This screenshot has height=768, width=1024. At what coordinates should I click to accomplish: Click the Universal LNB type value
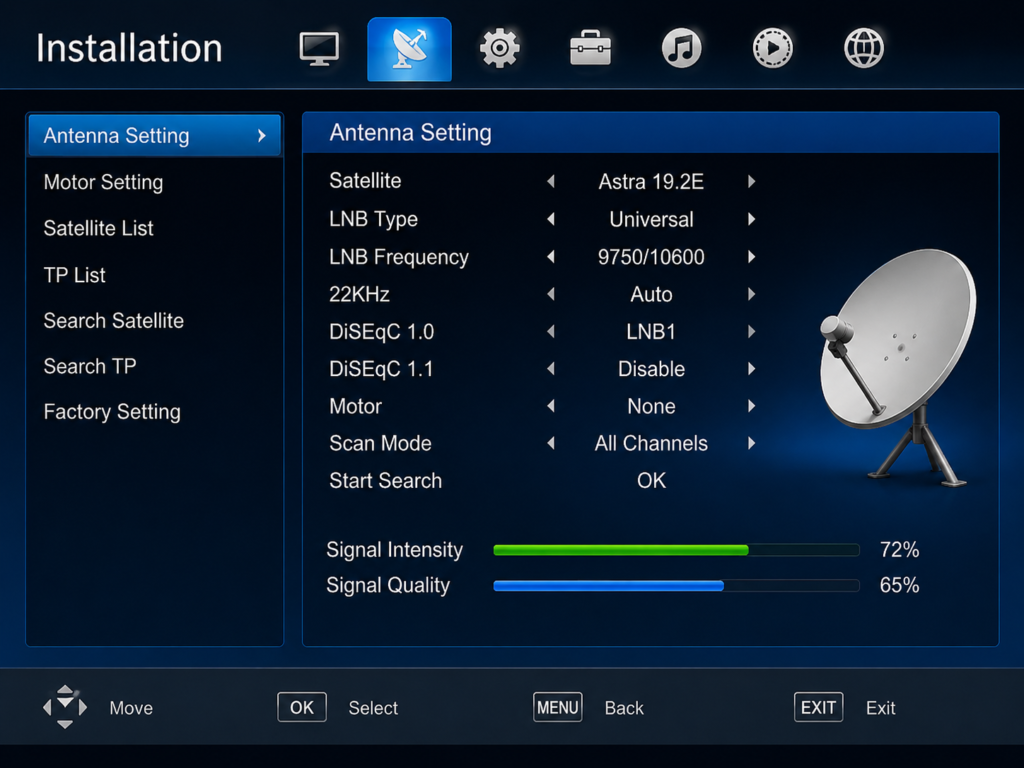[651, 219]
